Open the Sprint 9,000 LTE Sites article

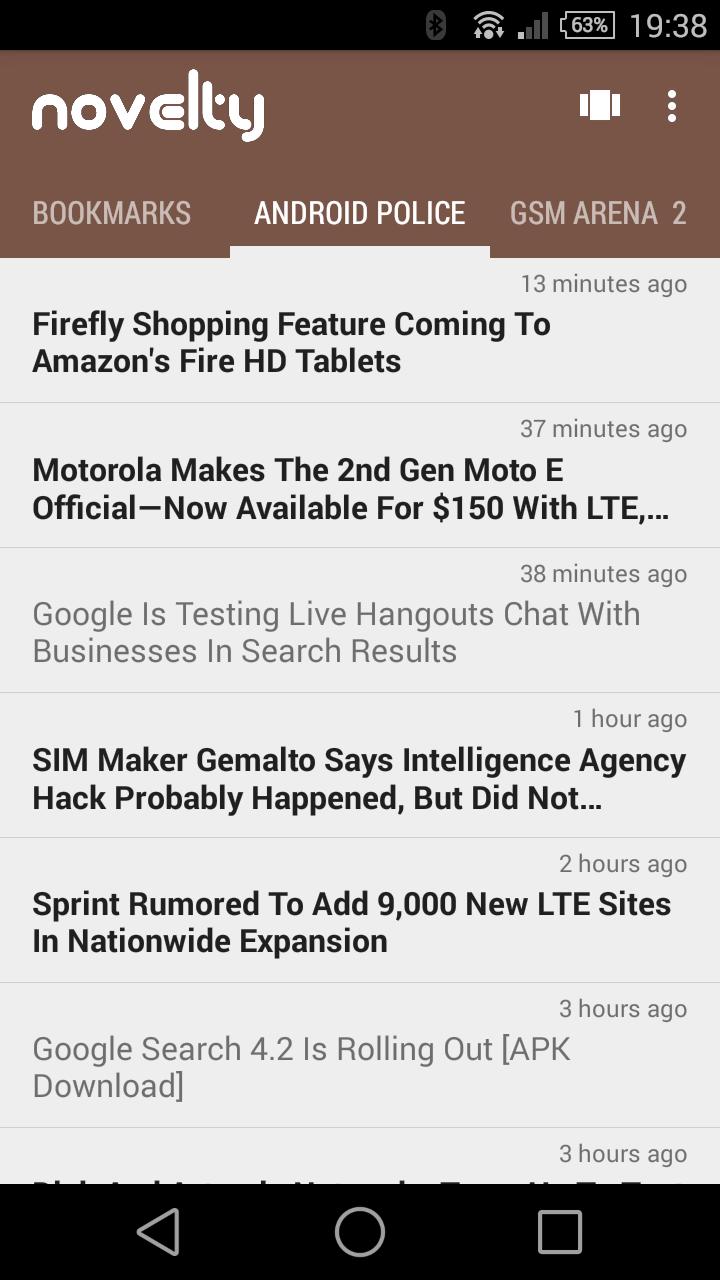click(x=360, y=922)
